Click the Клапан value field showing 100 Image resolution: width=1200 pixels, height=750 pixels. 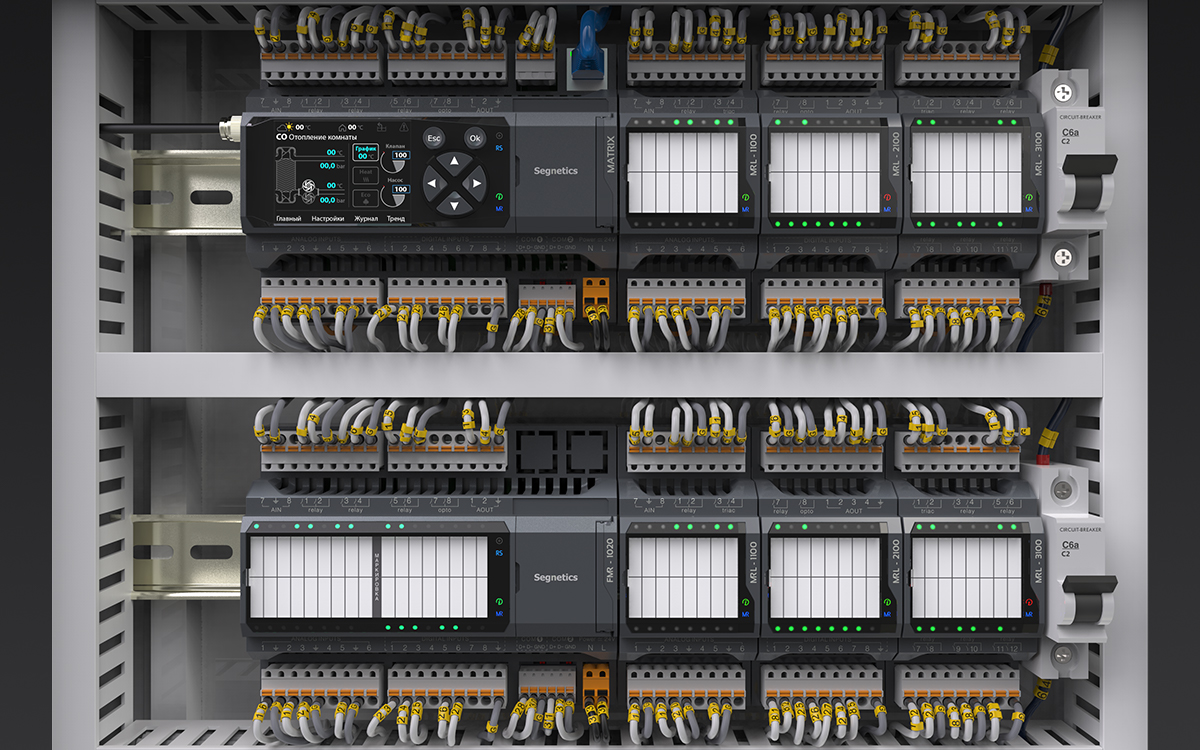click(400, 155)
